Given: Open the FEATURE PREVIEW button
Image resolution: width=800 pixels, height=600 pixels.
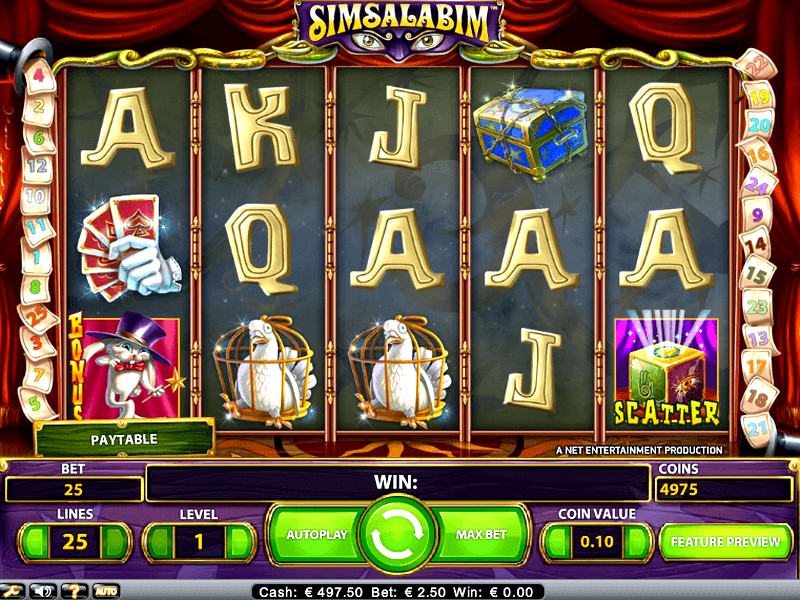Looking at the screenshot, I should click(x=726, y=541).
